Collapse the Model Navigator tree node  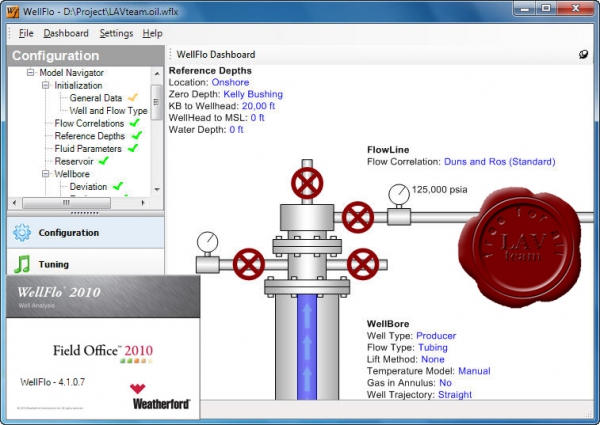pos(30,72)
